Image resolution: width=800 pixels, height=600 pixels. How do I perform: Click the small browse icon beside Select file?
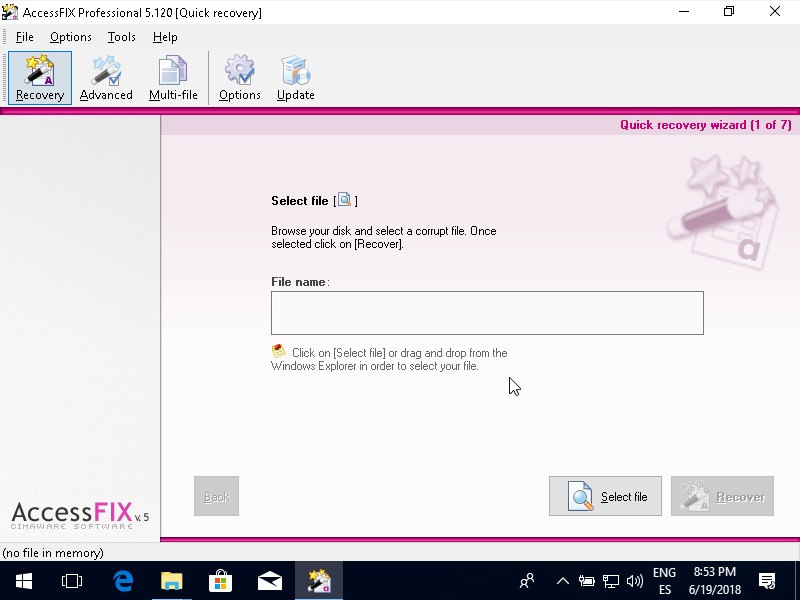(x=345, y=200)
